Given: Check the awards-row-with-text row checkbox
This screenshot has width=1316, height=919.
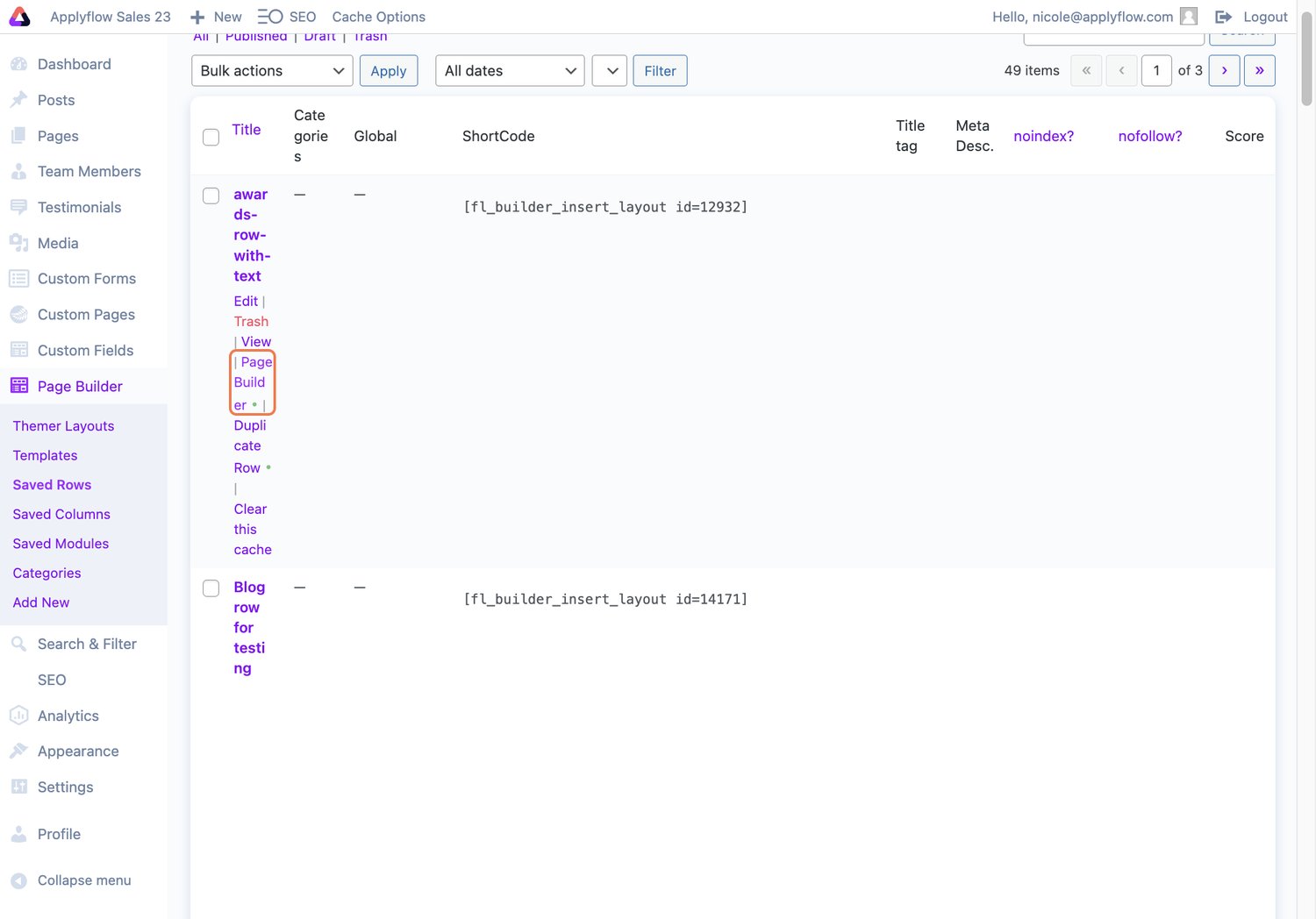Looking at the screenshot, I should click(x=211, y=196).
